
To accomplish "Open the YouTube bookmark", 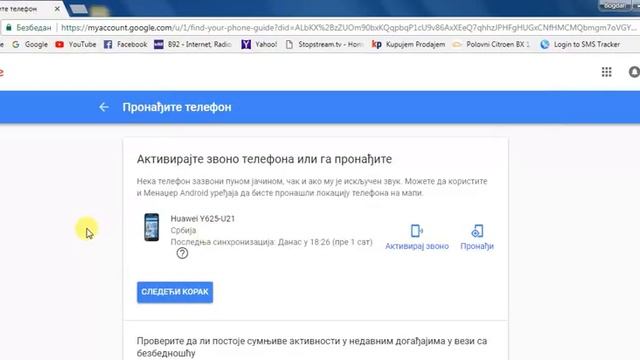I will tap(76, 44).
